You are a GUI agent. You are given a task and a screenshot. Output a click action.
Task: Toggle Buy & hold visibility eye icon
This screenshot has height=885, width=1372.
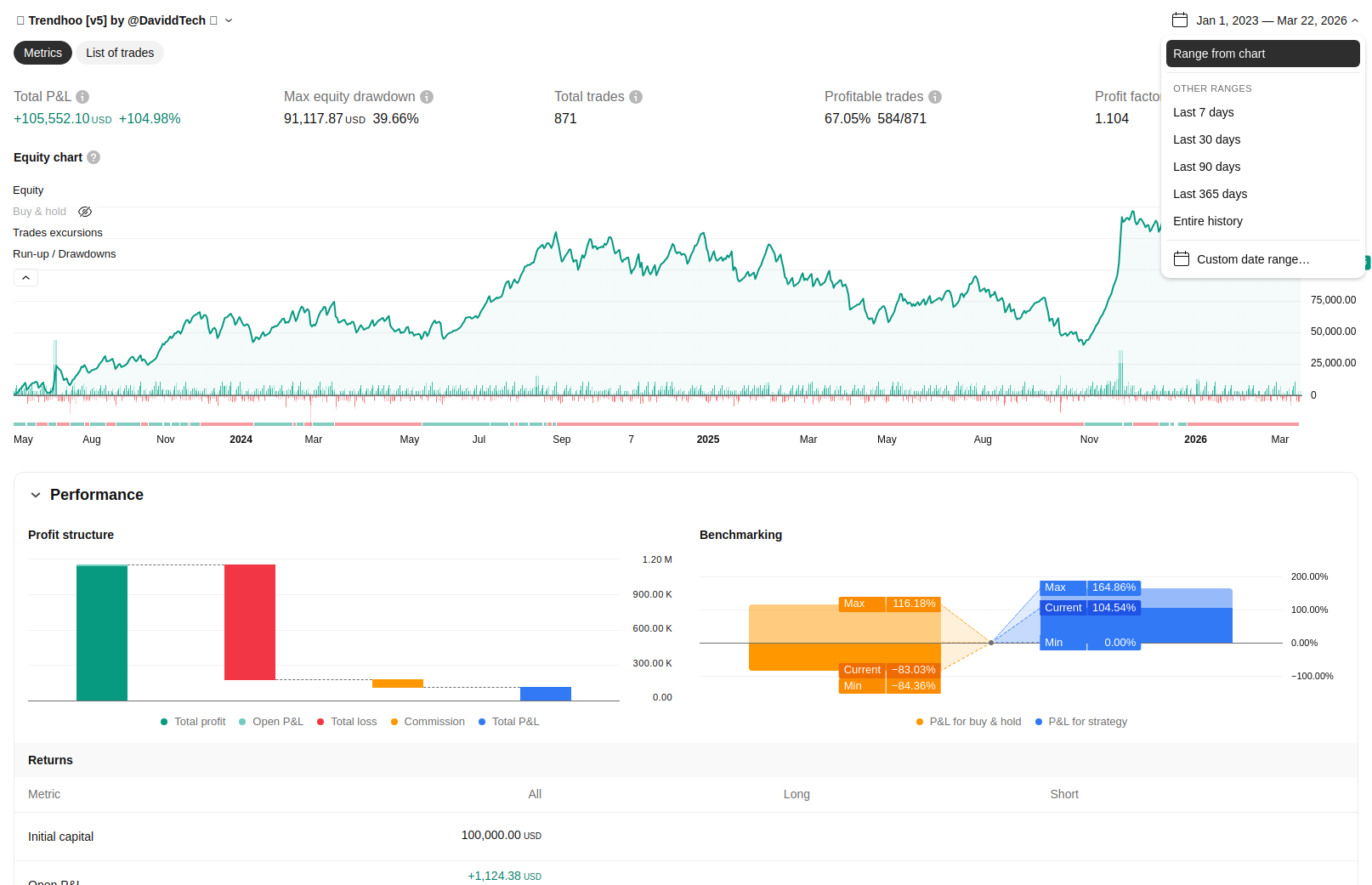click(85, 212)
